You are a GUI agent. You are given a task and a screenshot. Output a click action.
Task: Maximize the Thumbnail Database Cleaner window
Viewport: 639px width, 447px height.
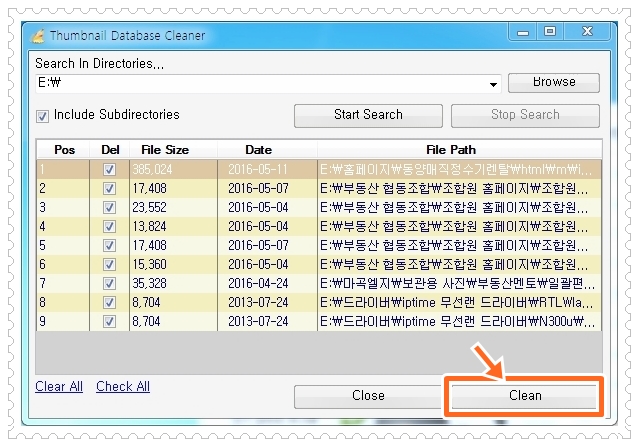pos(550,32)
